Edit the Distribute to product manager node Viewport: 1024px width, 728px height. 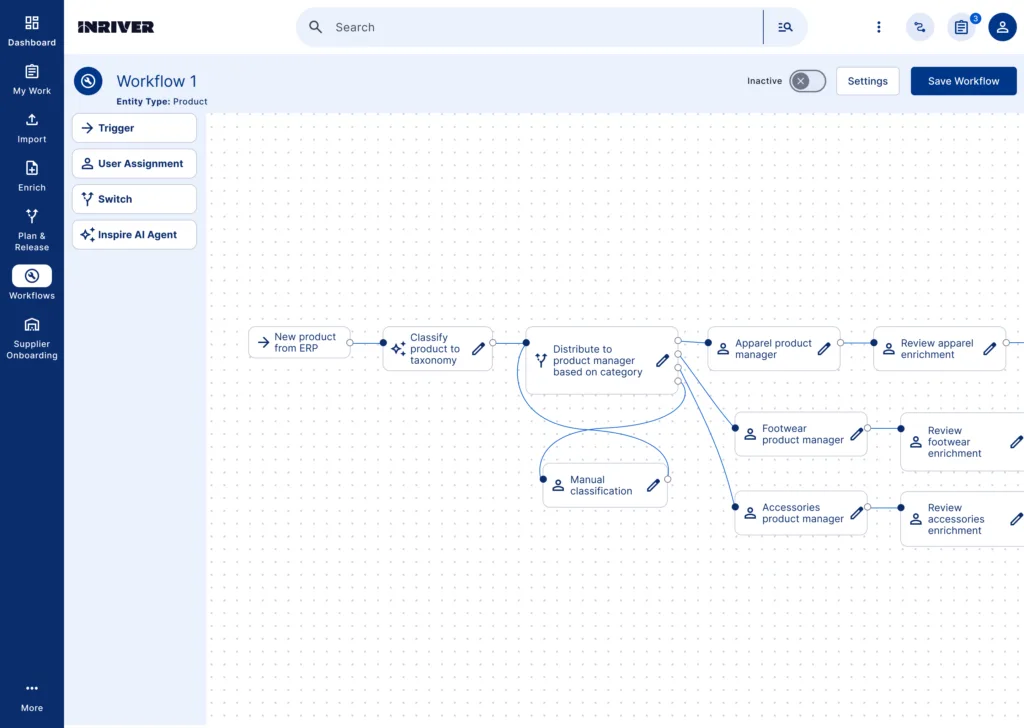coord(662,361)
